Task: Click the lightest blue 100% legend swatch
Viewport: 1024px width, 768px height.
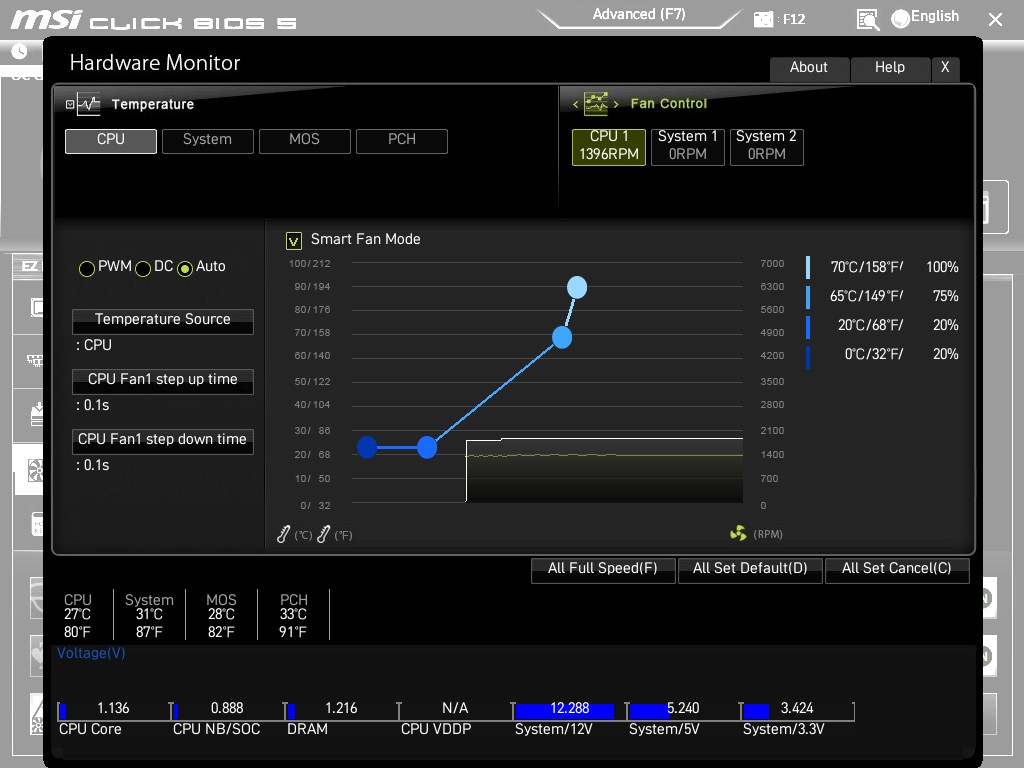Action: pos(808,268)
